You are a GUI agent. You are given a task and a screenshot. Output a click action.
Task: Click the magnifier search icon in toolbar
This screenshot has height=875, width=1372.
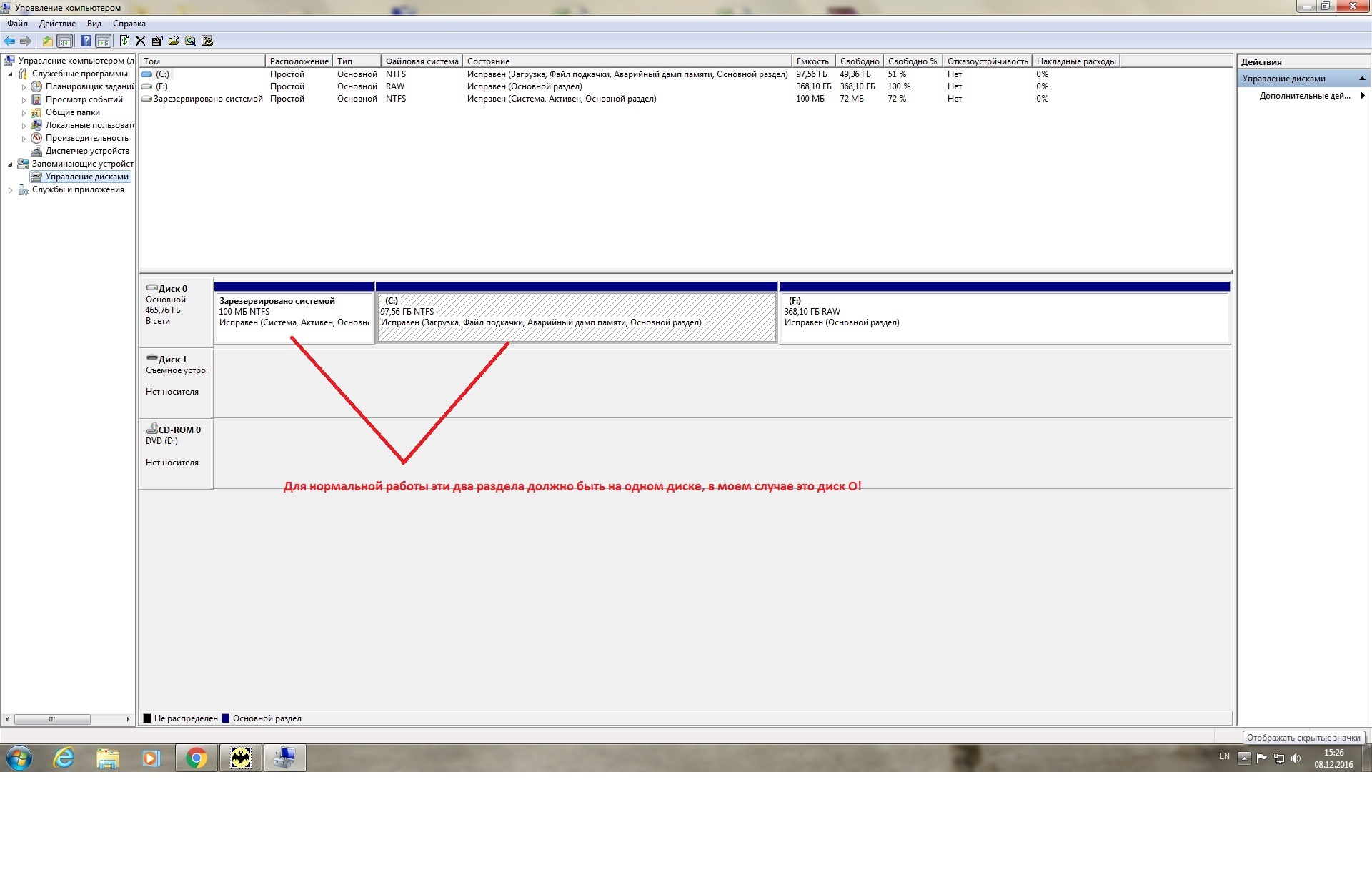[191, 41]
